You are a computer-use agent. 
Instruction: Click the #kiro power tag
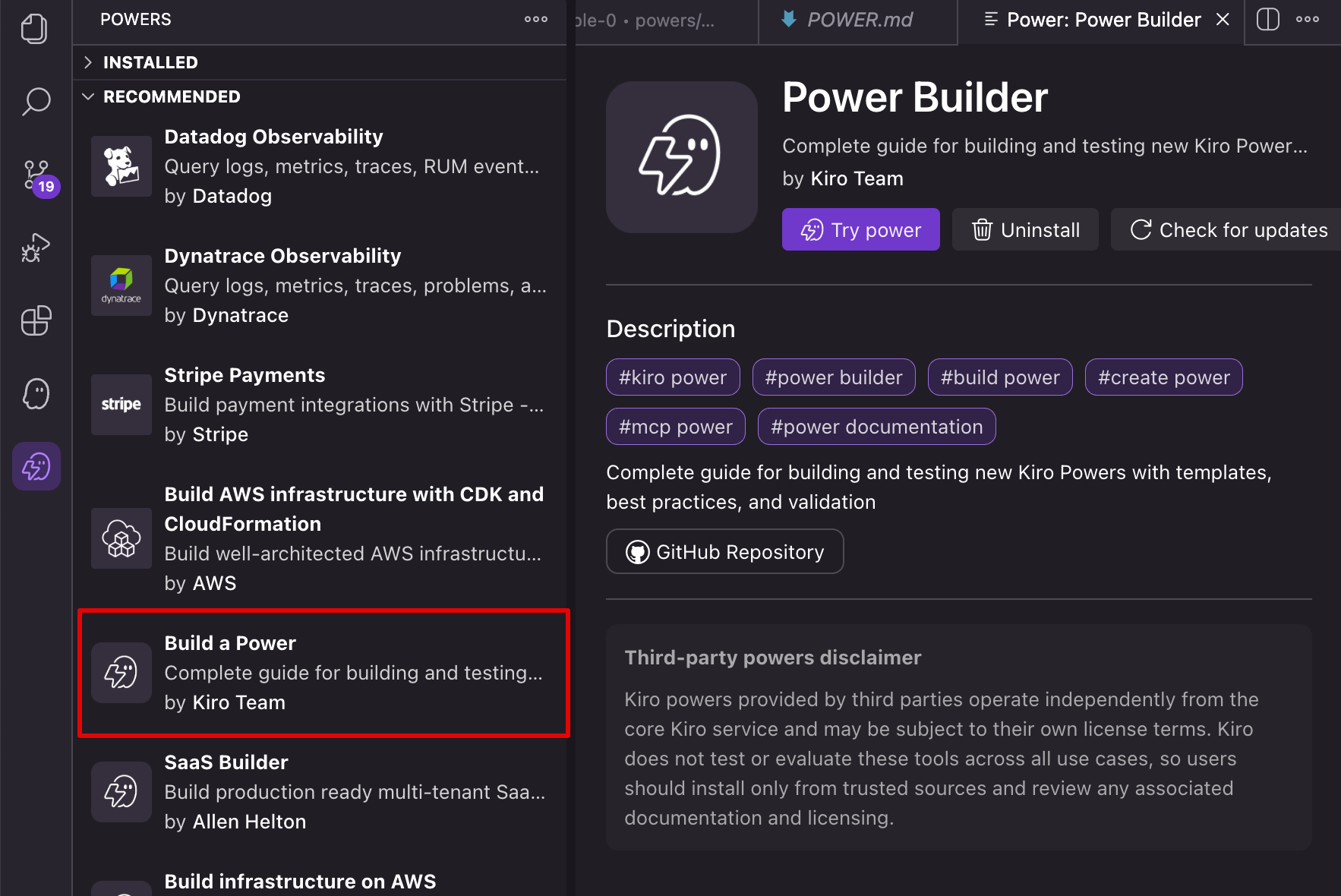pos(673,377)
